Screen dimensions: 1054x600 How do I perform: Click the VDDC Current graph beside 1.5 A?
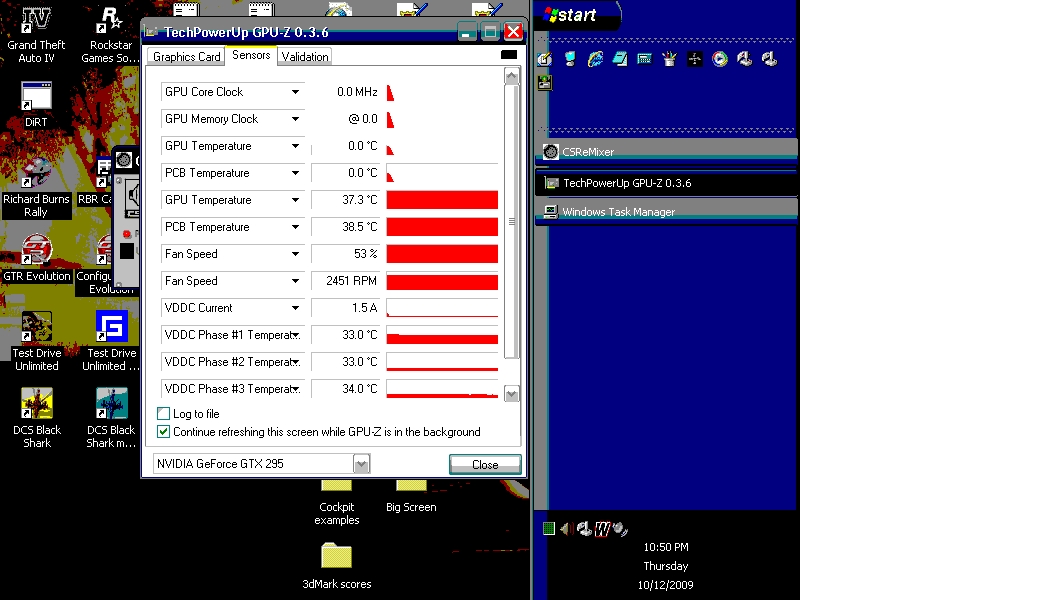pyautogui.click(x=442, y=308)
